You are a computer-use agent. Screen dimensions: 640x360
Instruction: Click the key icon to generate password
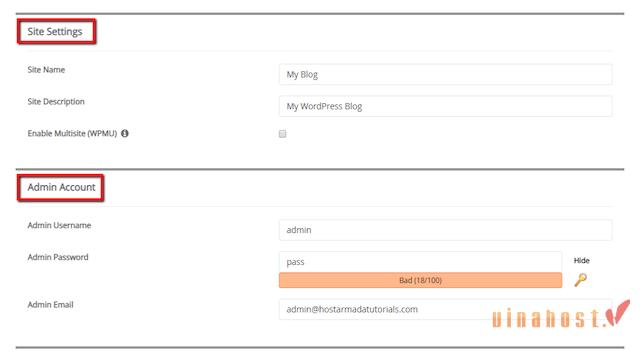[580, 280]
